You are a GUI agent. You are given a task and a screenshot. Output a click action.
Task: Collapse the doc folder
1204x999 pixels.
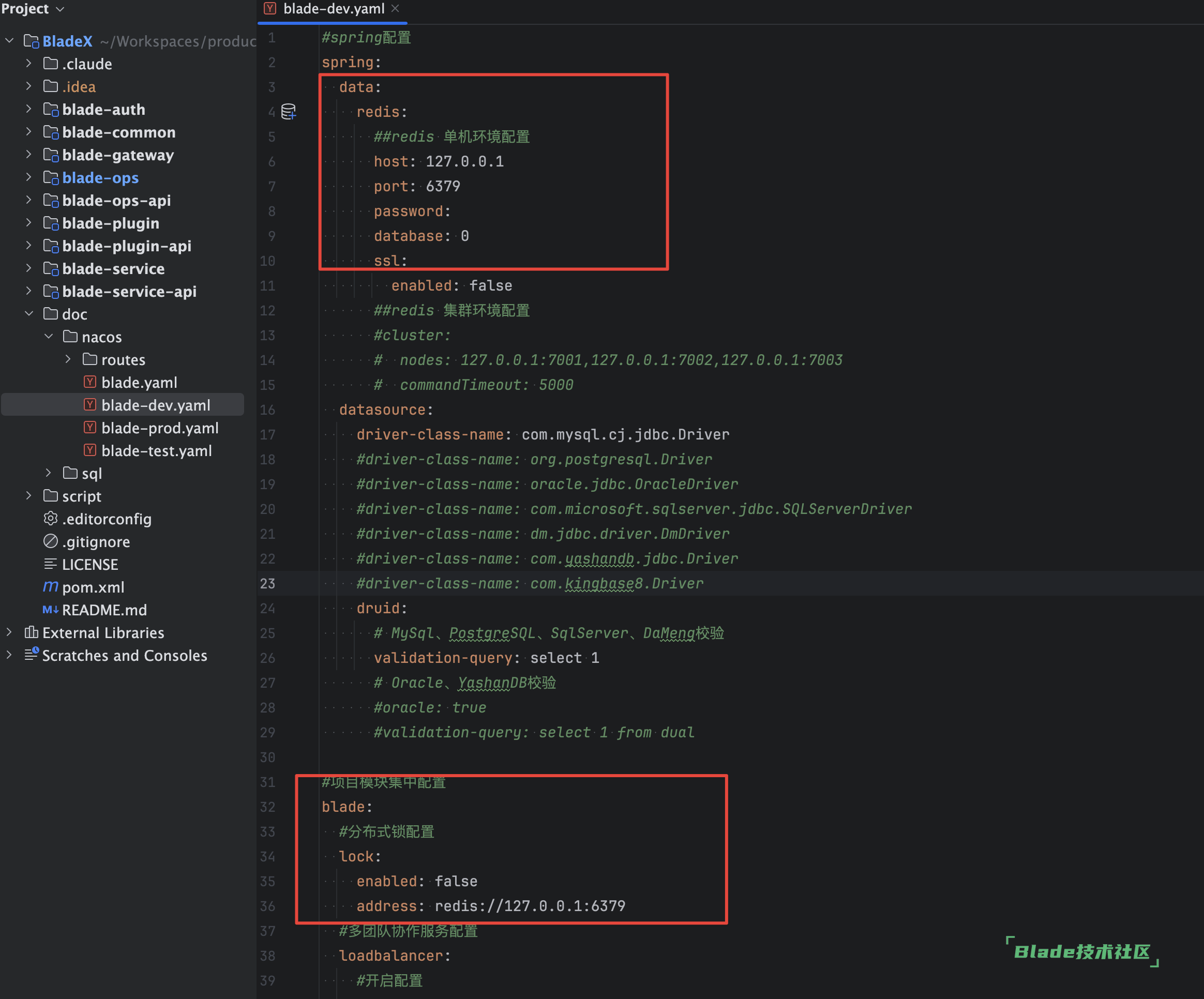[x=28, y=313]
